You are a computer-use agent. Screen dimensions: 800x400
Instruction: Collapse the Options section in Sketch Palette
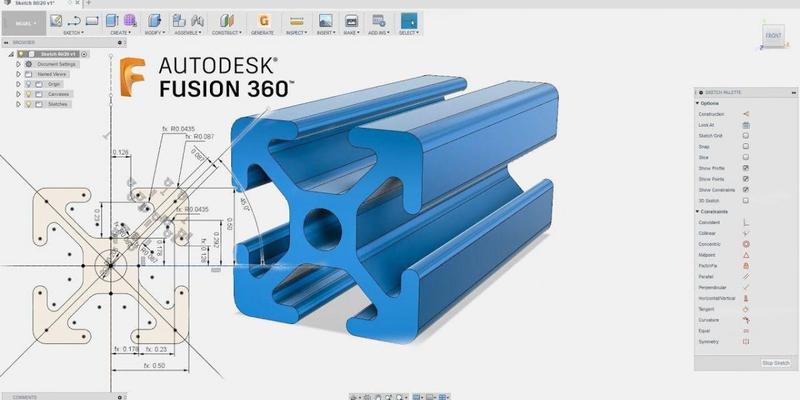[x=697, y=103]
